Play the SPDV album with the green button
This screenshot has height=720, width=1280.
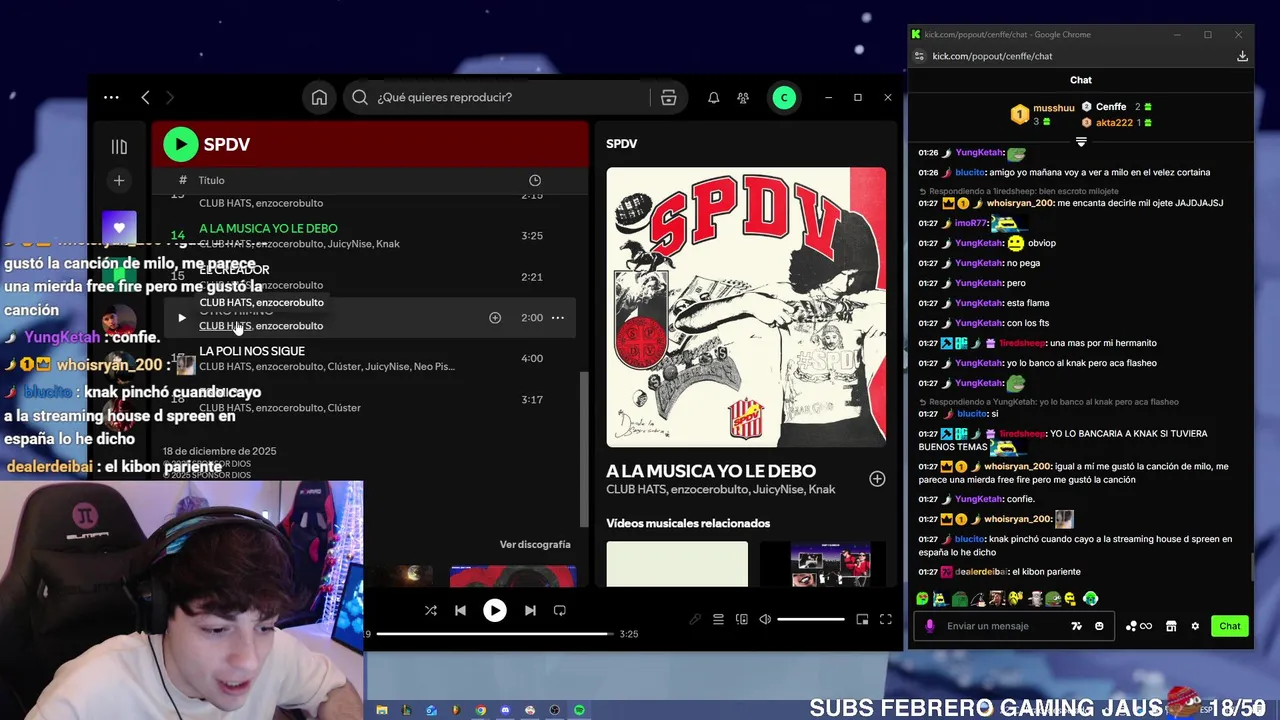point(181,144)
